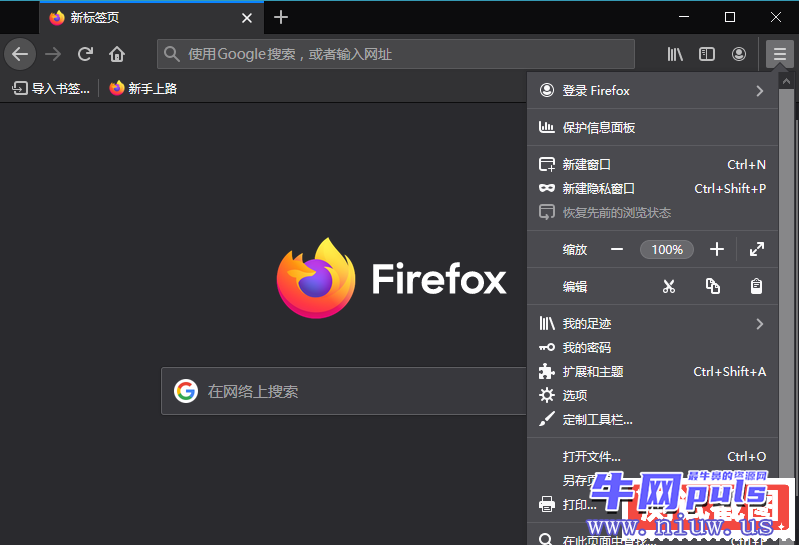The height and width of the screenshot is (545, 799).
Task: Reset zoom via the 100% button
Action: pos(667,250)
